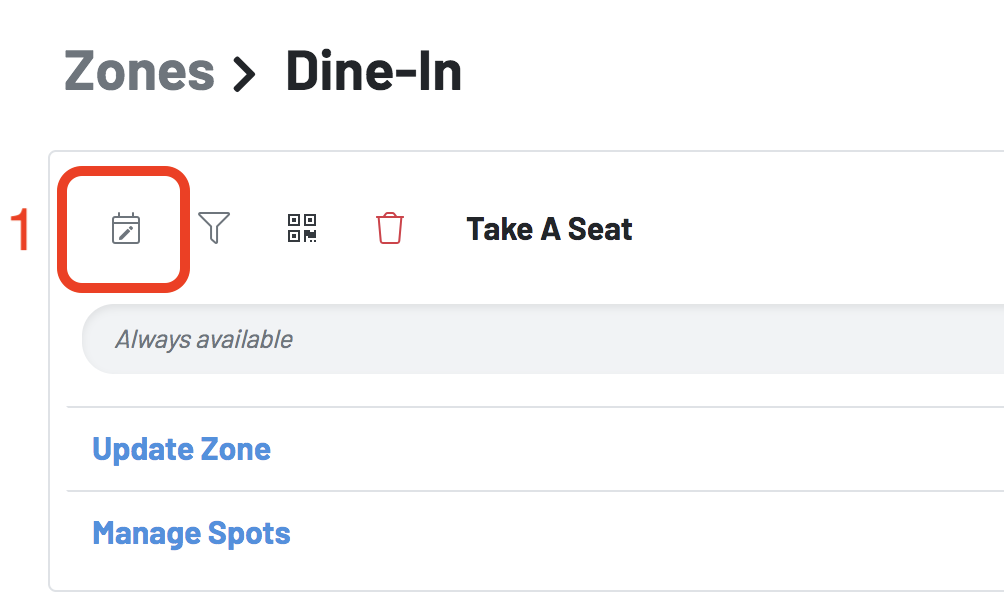Select the Dine-In page heading
The height and width of the screenshot is (616, 1004).
[x=373, y=71]
